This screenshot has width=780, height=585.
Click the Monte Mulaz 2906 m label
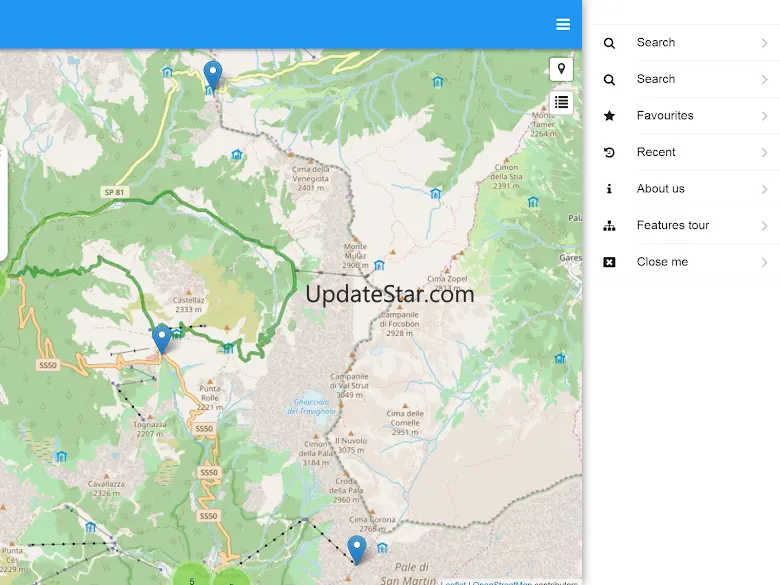click(356, 256)
